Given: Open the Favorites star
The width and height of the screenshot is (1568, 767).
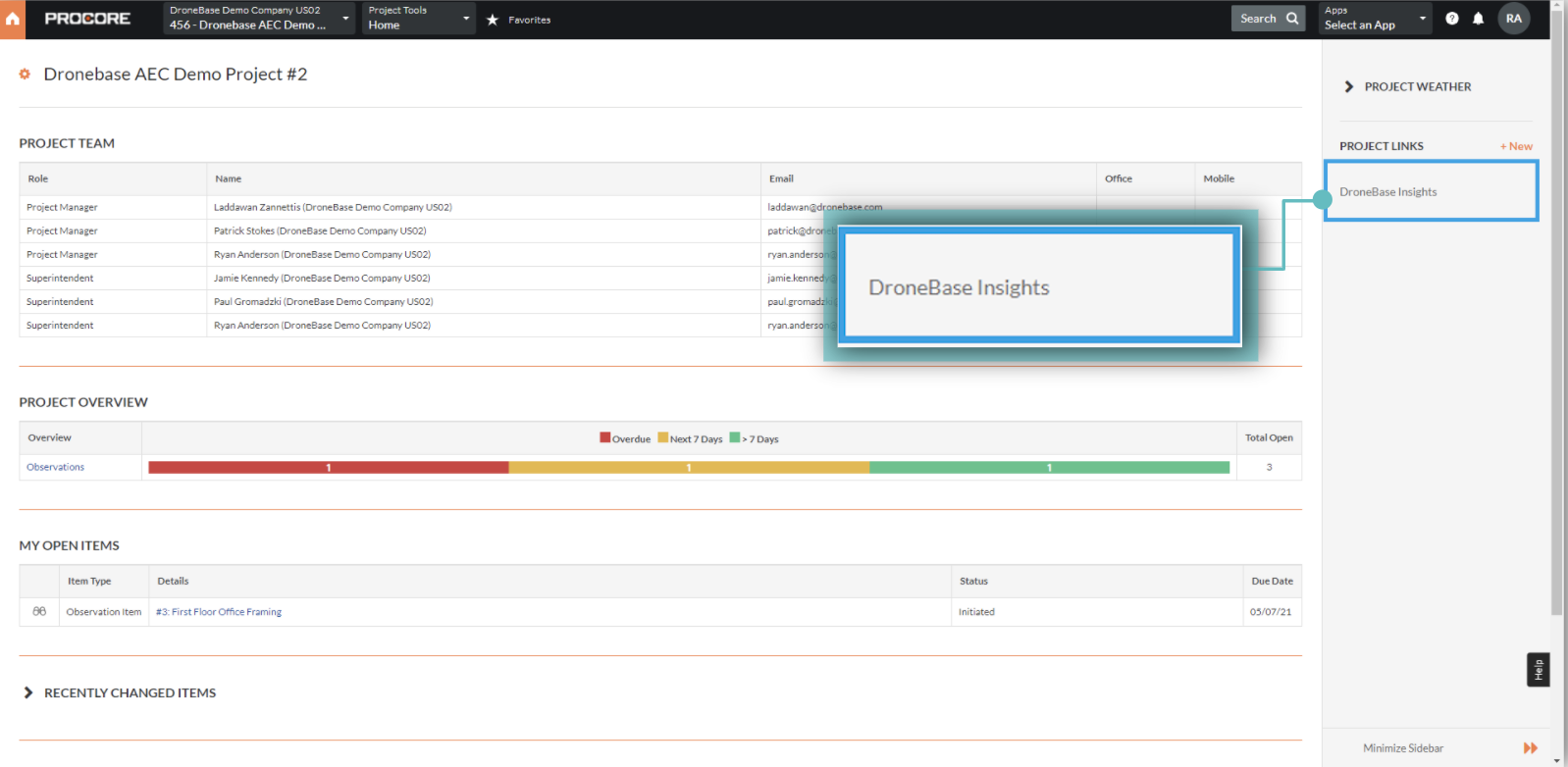Looking at the screenshot, I should coord(493,20).
